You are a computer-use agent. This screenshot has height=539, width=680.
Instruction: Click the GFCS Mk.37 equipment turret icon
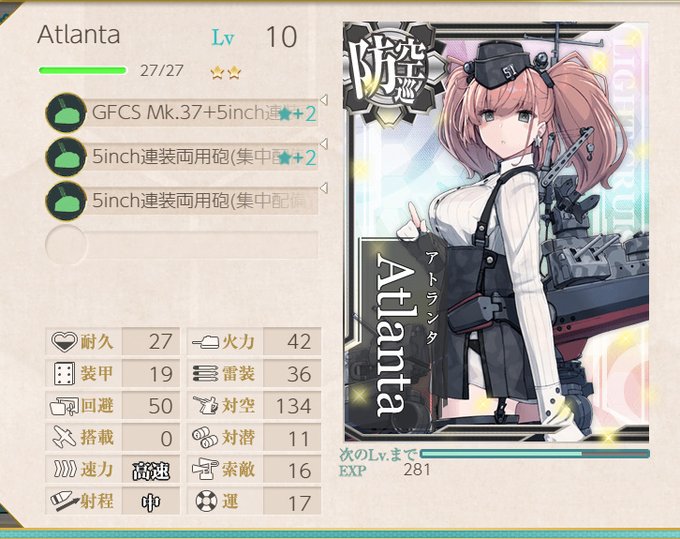66,113
